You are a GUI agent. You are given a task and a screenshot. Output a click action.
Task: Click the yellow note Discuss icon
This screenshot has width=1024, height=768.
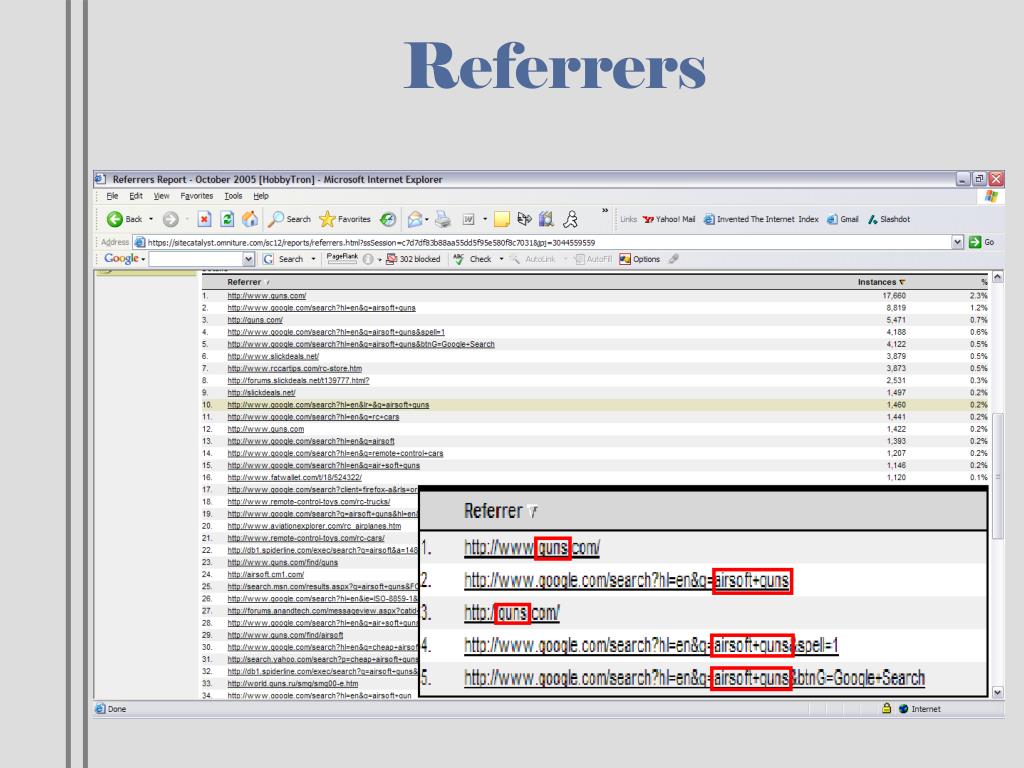pos(502,219)
